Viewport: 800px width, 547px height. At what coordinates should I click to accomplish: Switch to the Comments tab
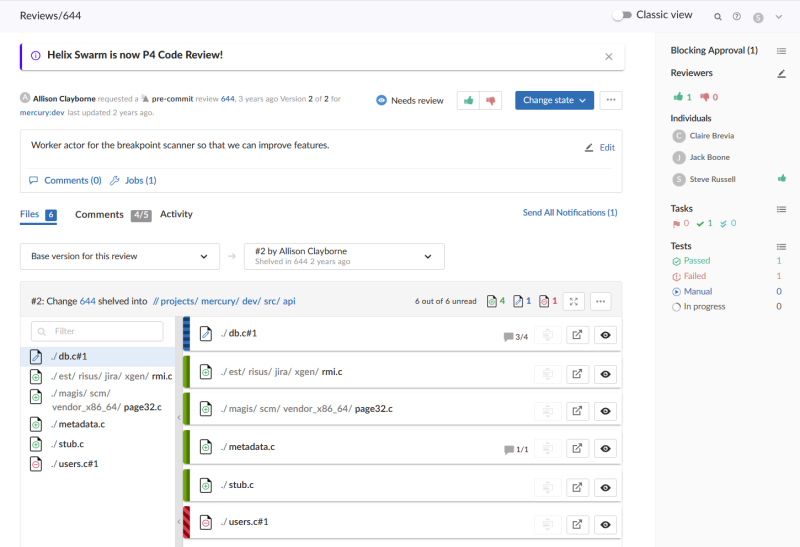coord(99,214)
